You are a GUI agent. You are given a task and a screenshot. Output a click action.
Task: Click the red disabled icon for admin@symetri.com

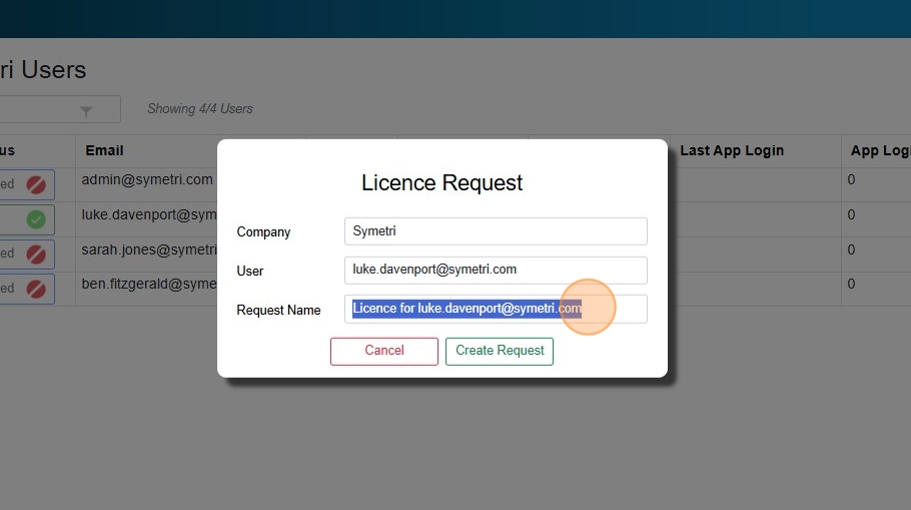tap(36, 185)
